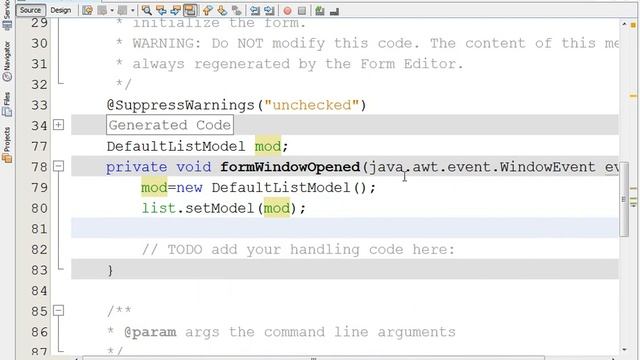640x360 pixels.
Task: Open the Projects side panel
Action: (x=7, y=144)
